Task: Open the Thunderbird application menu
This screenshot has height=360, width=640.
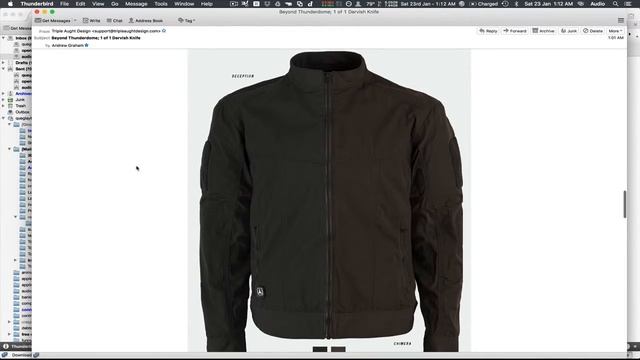Action: click(37, 4)
